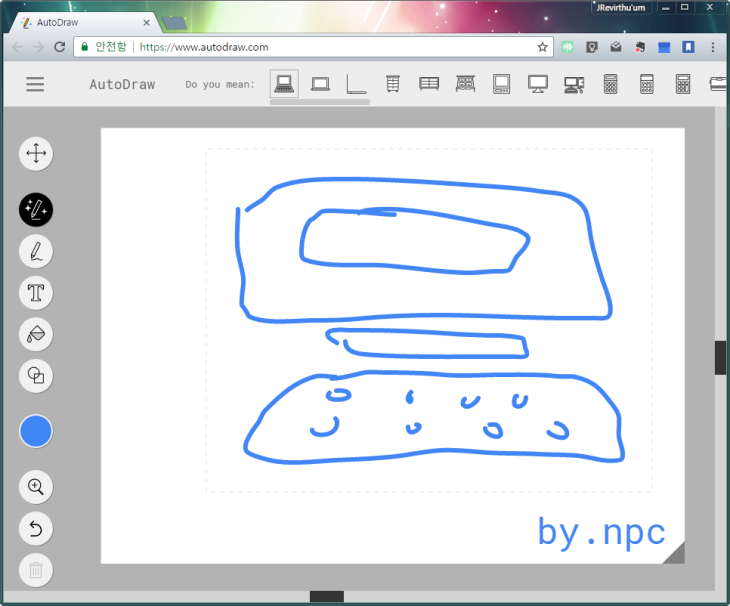Choose the tall chest of drawers suggestion
Screen dimensions: 730x606
pyautogui.click(x=393, y=84)
